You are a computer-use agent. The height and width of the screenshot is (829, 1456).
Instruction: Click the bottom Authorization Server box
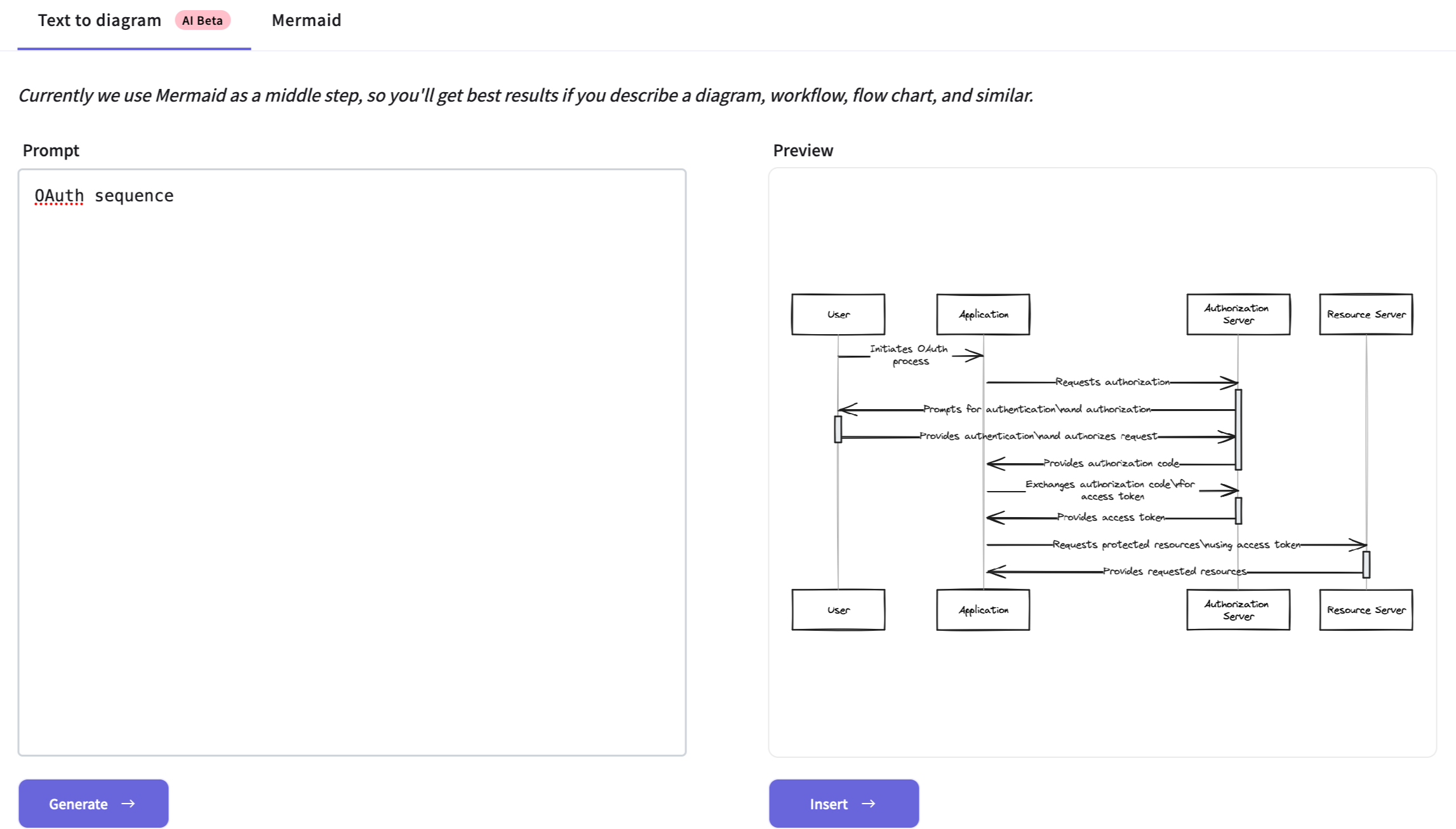(1238, 610)
